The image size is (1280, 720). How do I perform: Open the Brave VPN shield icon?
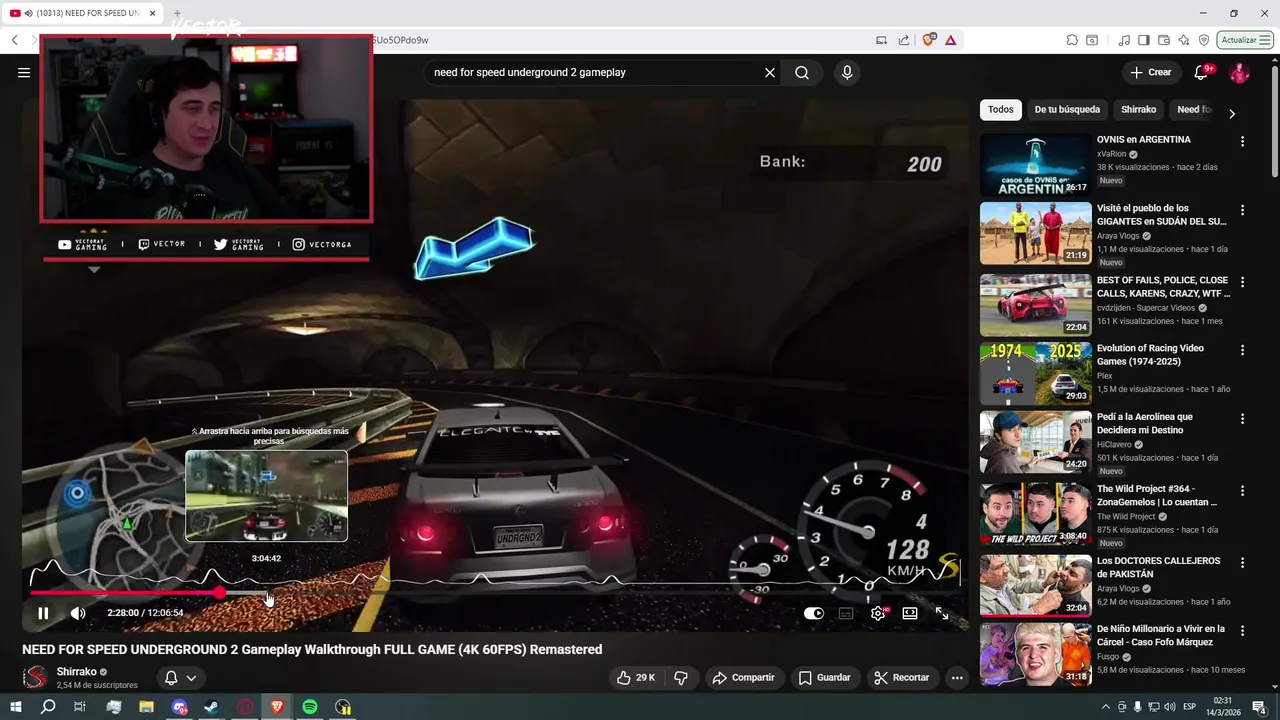[x=1204, y=40]
